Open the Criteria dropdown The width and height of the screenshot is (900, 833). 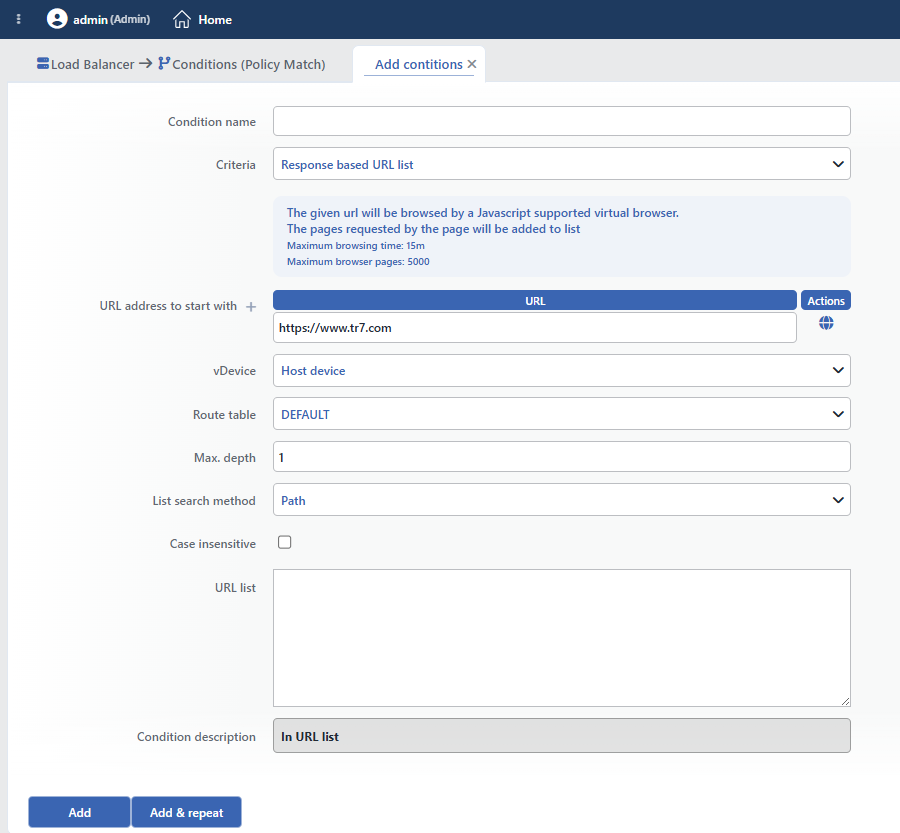(561, 164)
